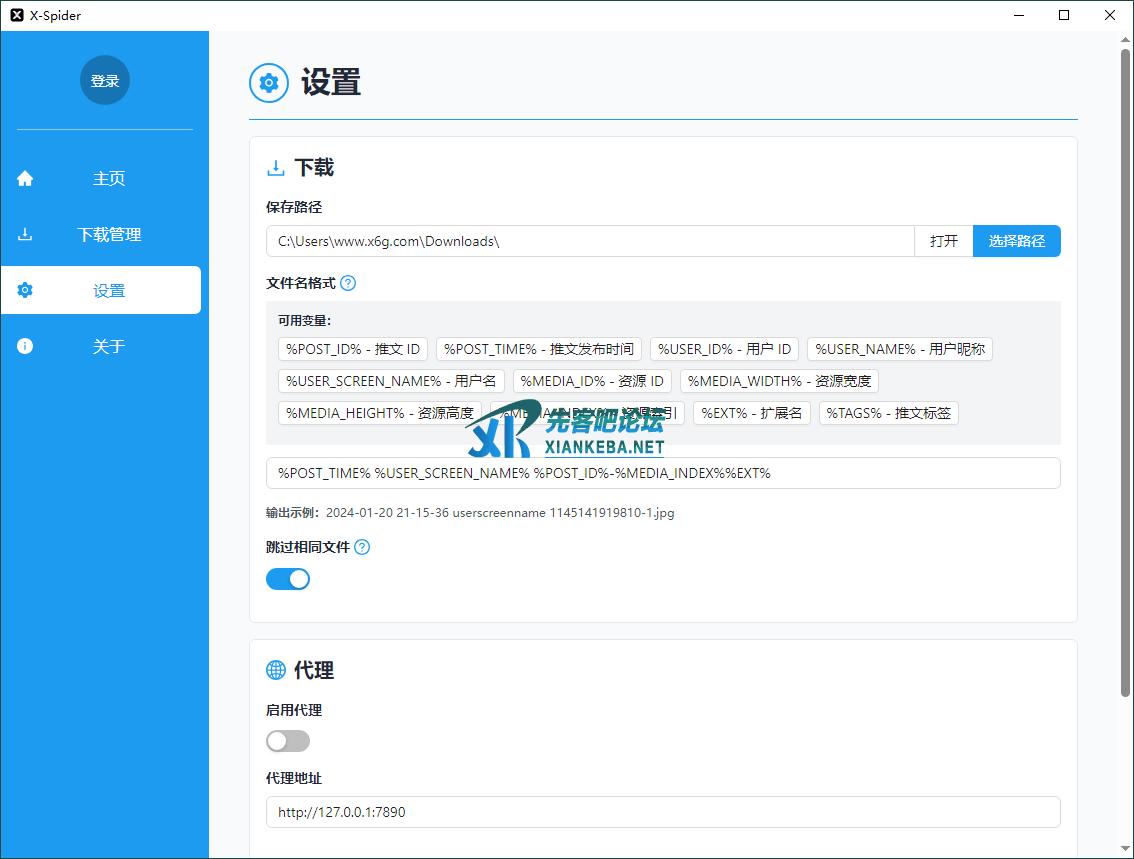Click the settings gear sidebar icon
The image size is (1134, 859).
(25, 290)
